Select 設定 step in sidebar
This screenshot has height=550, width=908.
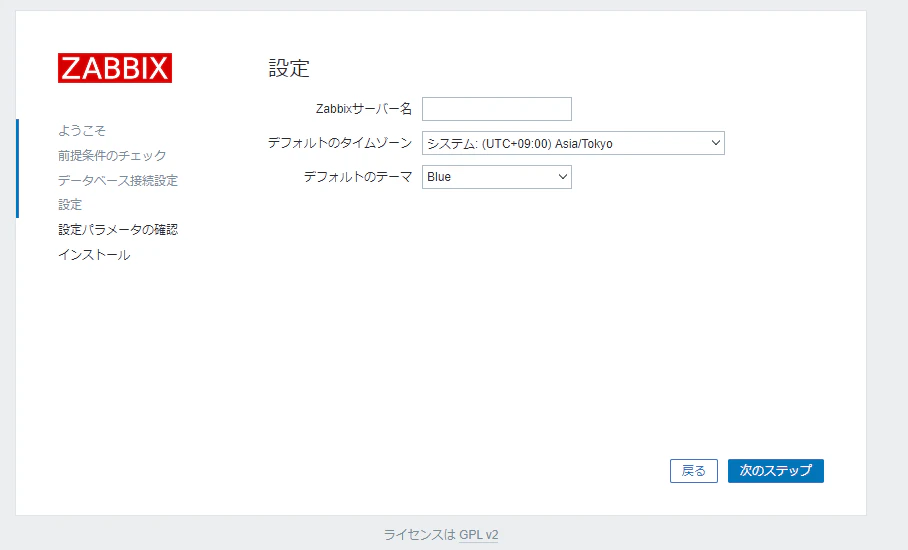[70, 204]
